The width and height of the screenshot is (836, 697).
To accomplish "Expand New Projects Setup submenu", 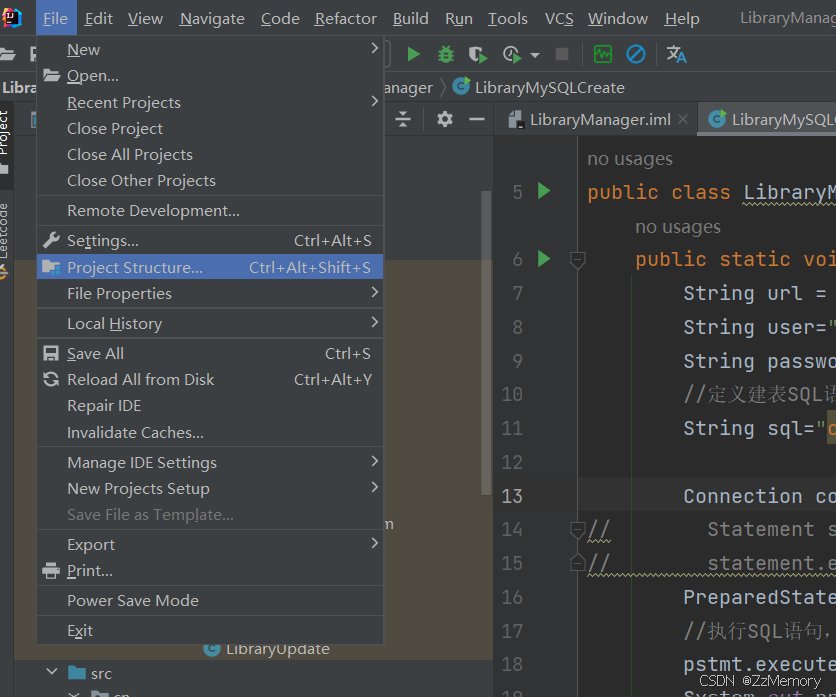I will [210, 488].
